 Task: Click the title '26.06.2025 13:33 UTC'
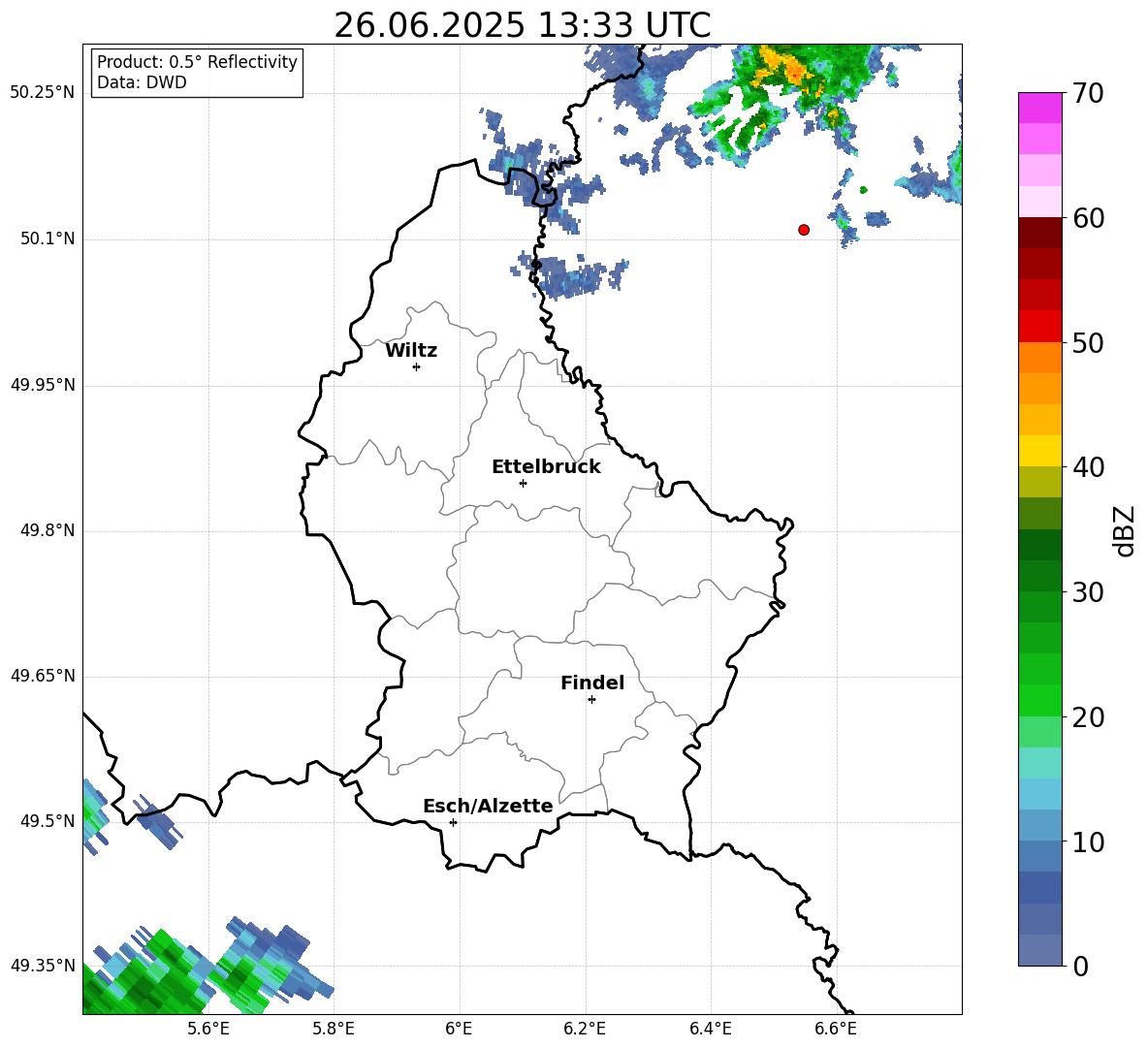(x=522, y=25)
